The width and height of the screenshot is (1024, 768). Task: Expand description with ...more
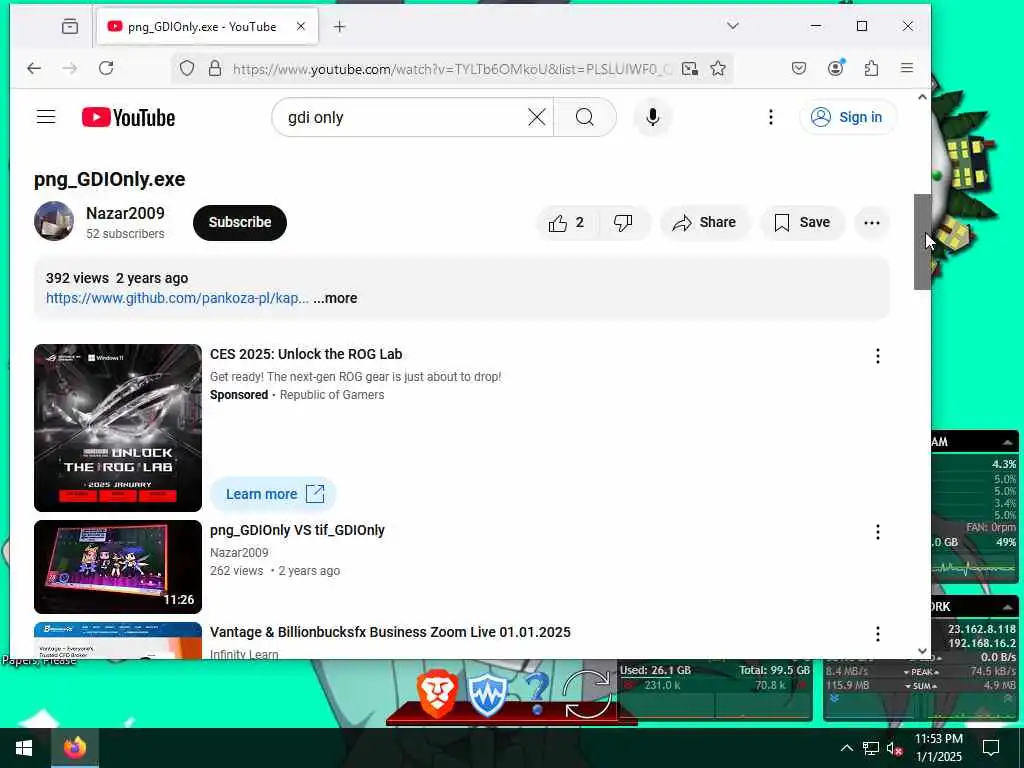[335, 298]
